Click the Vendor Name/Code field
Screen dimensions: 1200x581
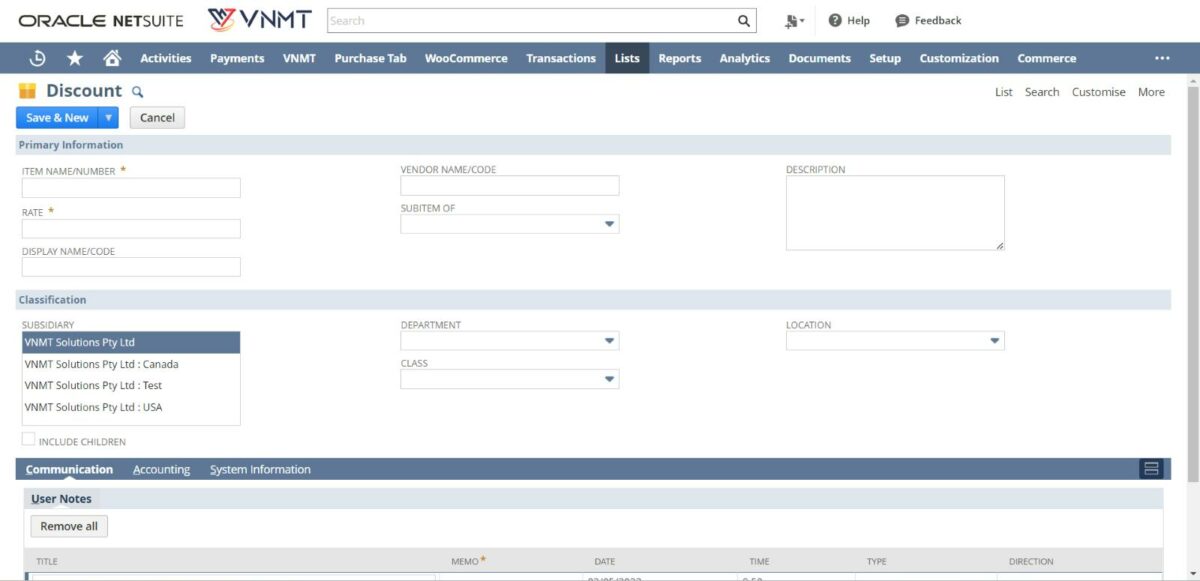(x=510, y=186)
